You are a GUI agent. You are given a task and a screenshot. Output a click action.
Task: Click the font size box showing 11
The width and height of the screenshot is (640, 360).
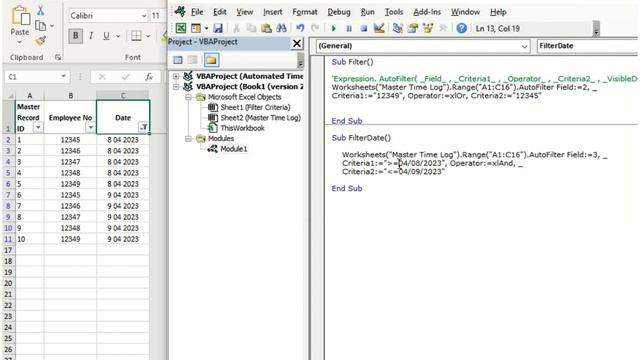point(157,16)
